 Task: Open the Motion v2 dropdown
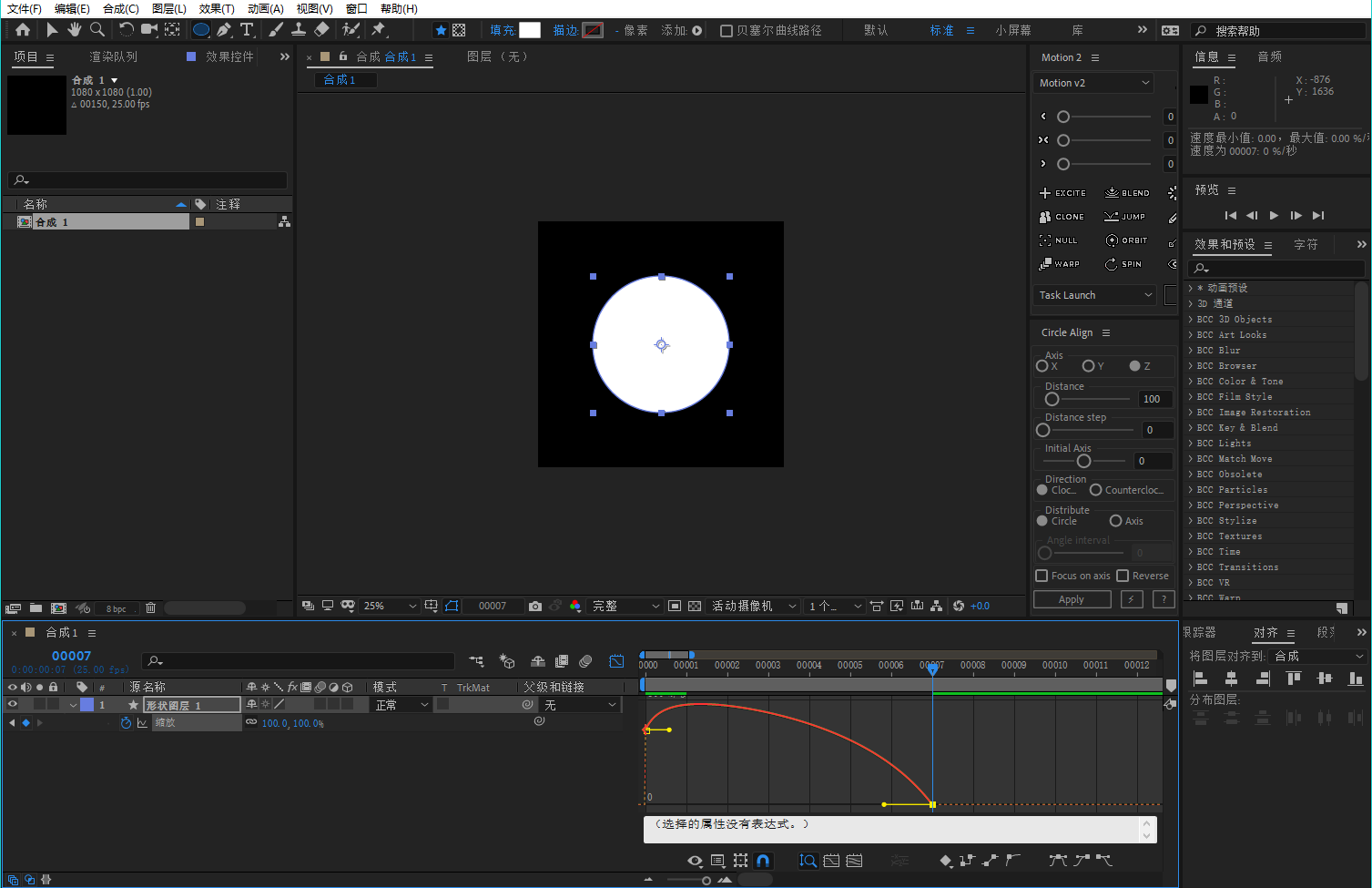[1094, 83]
